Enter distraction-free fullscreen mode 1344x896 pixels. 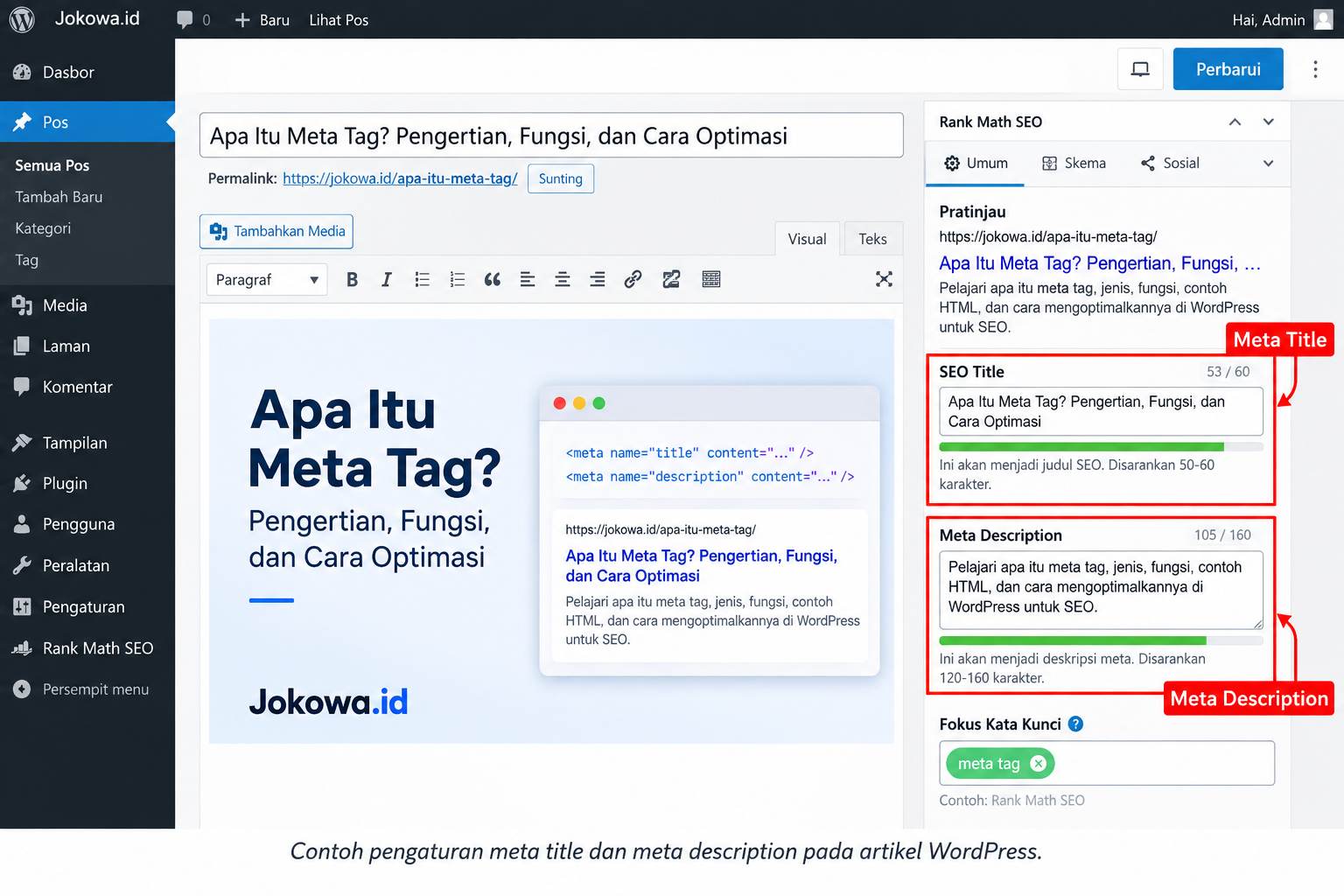click(x=884, y=279)
